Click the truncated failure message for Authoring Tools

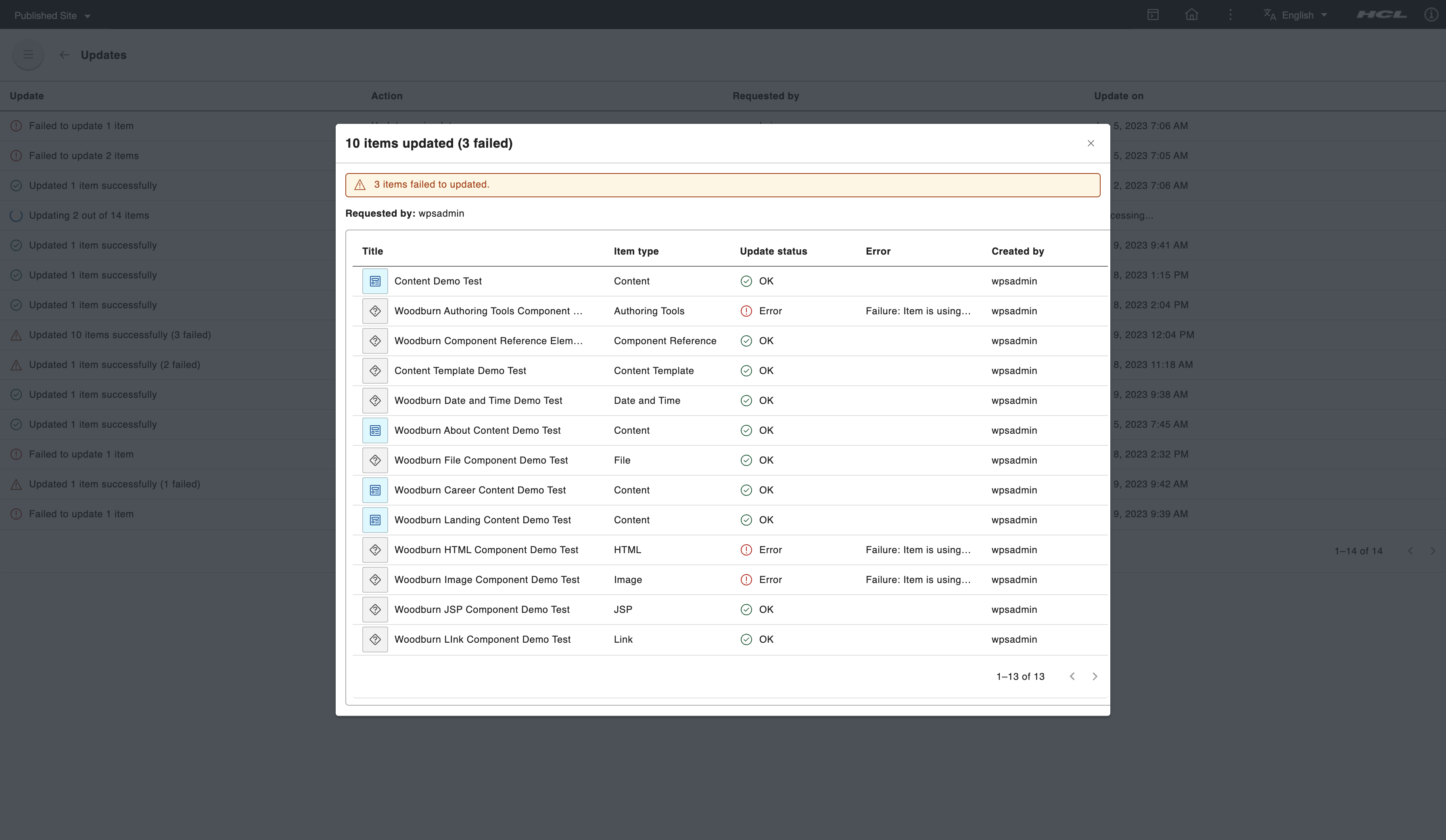pyautogui.click(x=917, y=311)
